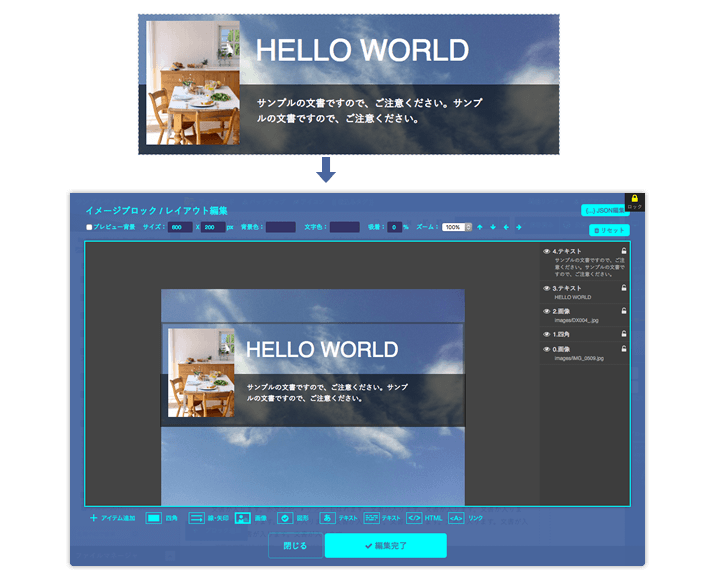Enable the プレビュー背景 checkbox
Image resolution: width=720 pixels, height=580 pixels.
coord(89,227)
